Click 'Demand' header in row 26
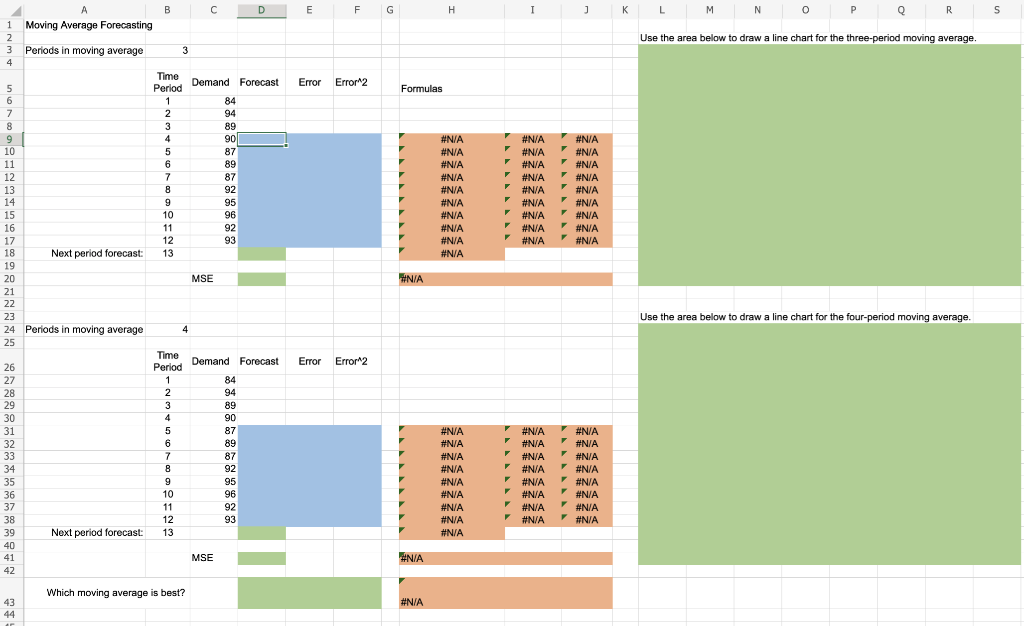 coord(210,361)
